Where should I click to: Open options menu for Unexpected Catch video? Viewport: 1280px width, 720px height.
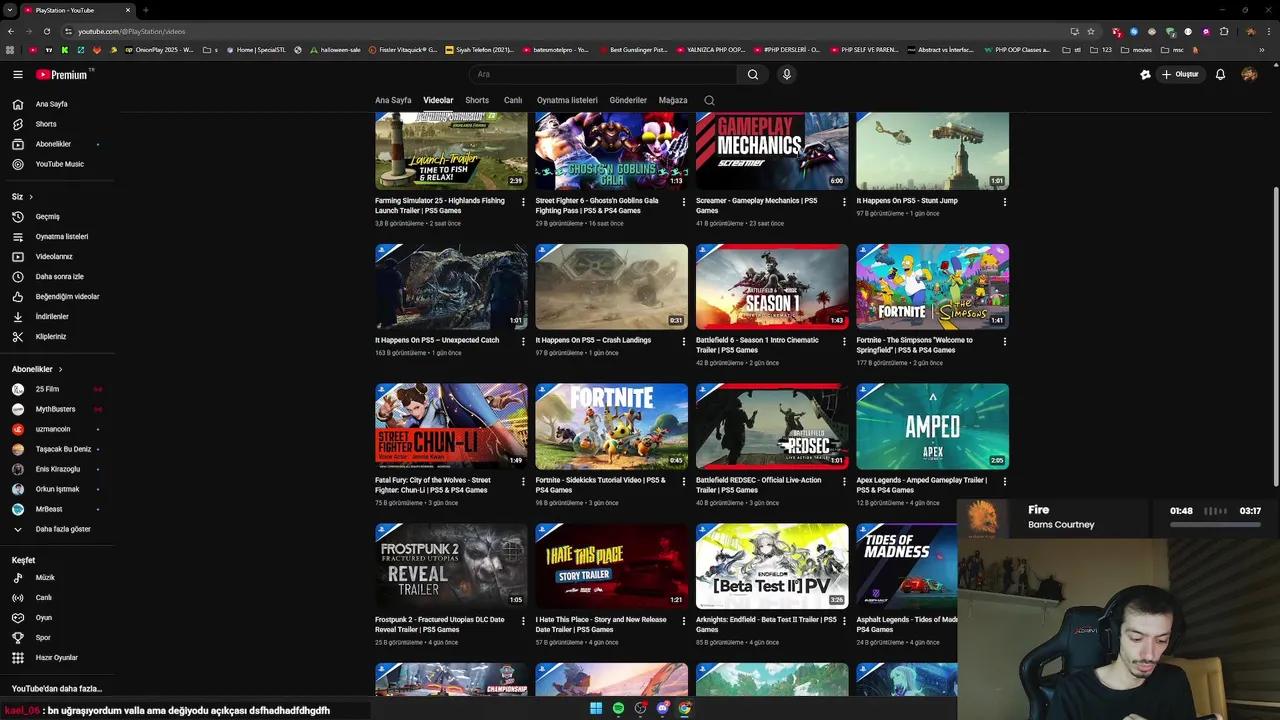click(x=523, y=342)
